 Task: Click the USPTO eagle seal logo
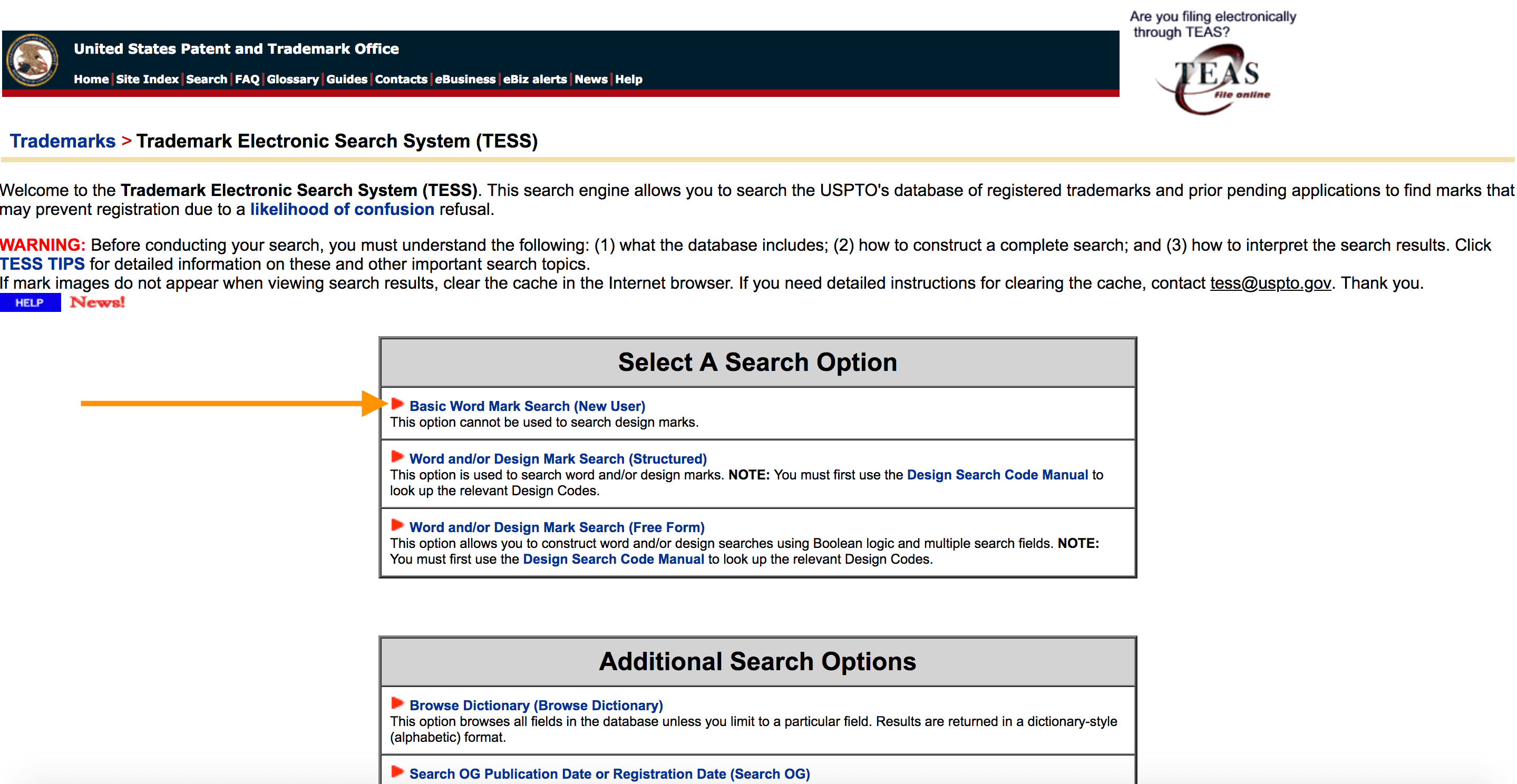pyautogui.click(x=32, y=61)
